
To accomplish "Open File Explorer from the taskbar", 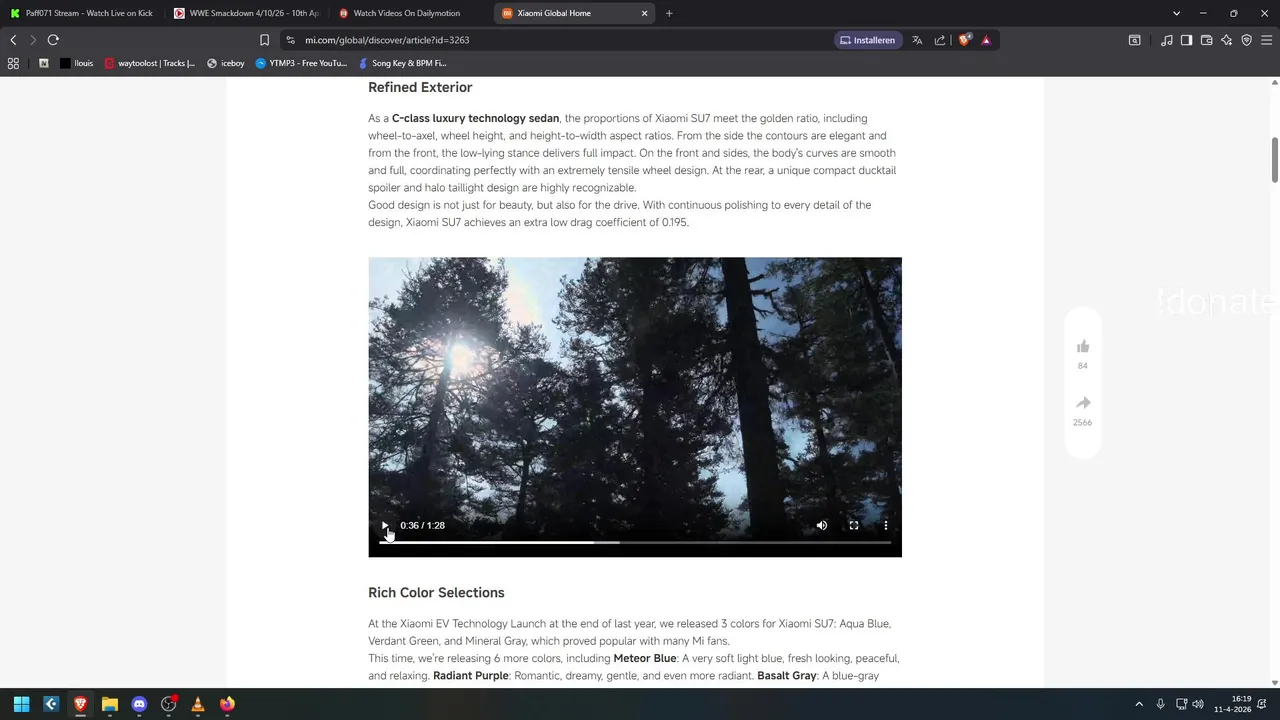I will 110,704.
